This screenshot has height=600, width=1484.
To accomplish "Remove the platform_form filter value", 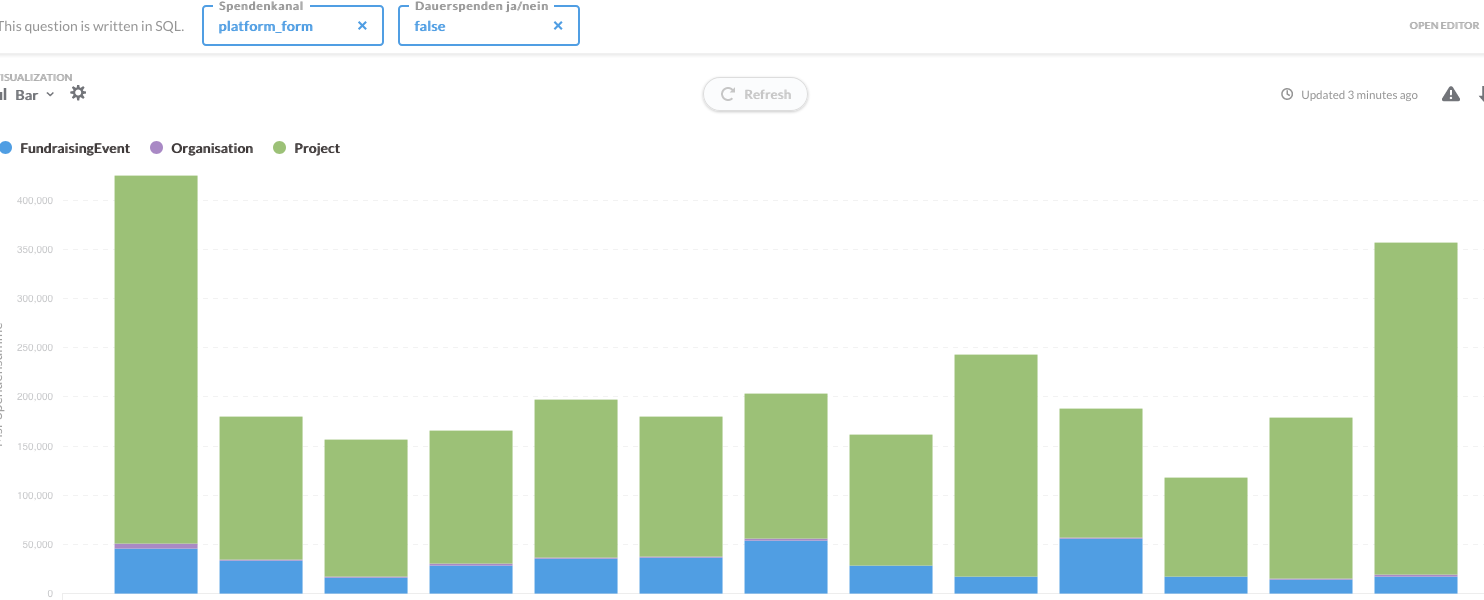I will pyautogui.click(x=362, y=26).
